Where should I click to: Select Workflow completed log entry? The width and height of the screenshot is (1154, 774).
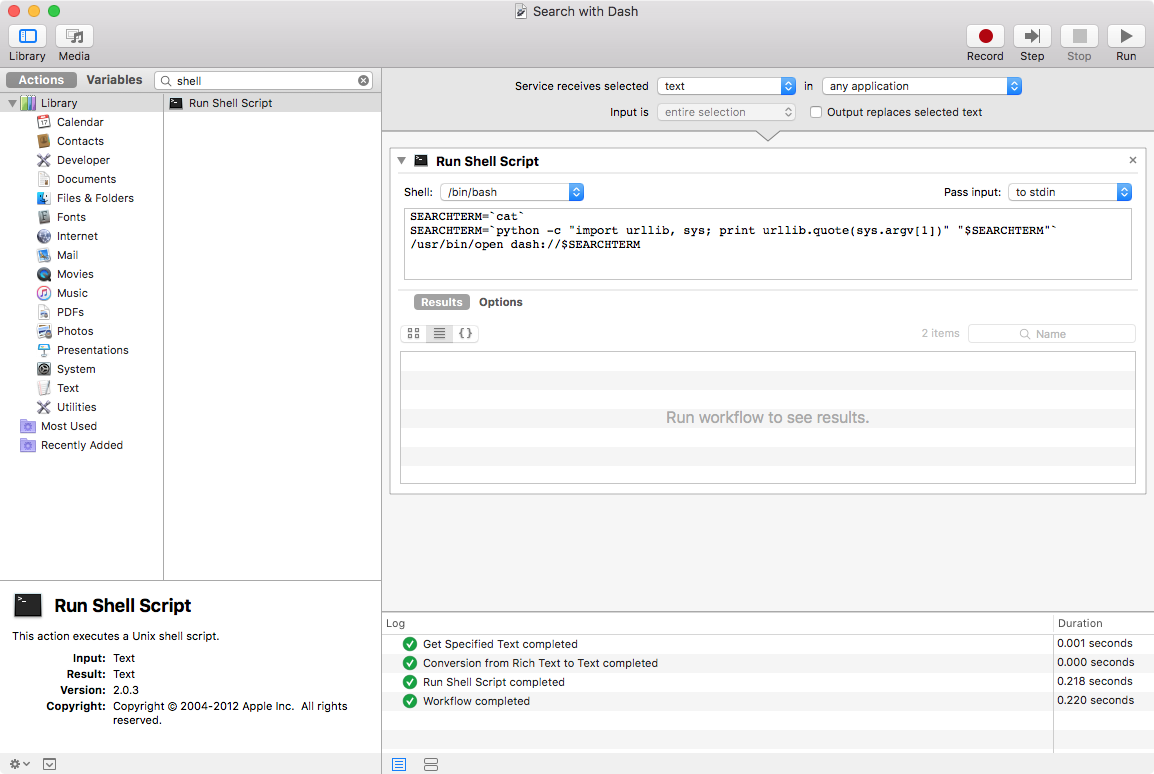(x=718, y=702)
